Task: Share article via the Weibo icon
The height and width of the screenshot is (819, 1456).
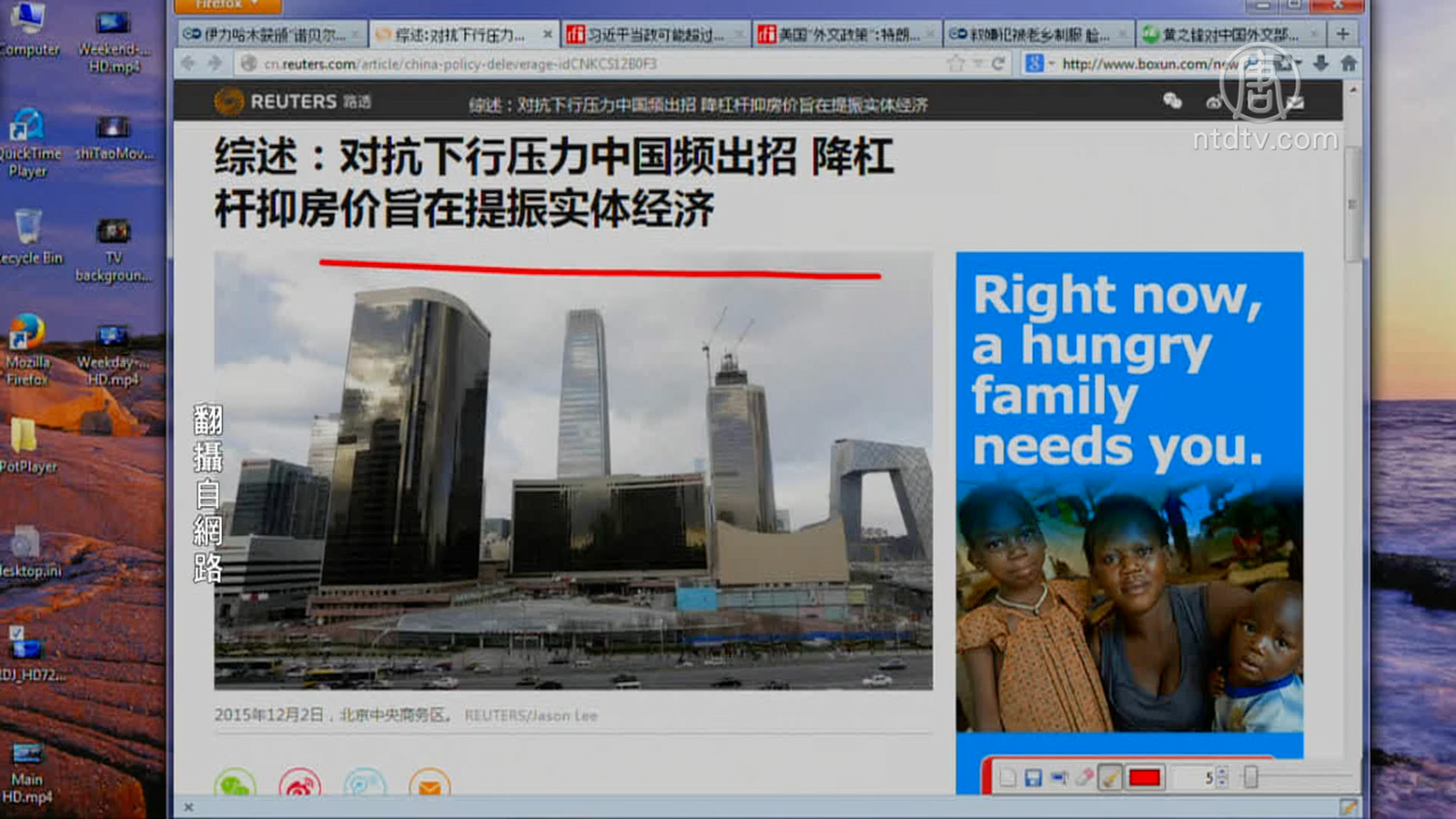Action: pyautogui.click(x=300, y=784)
